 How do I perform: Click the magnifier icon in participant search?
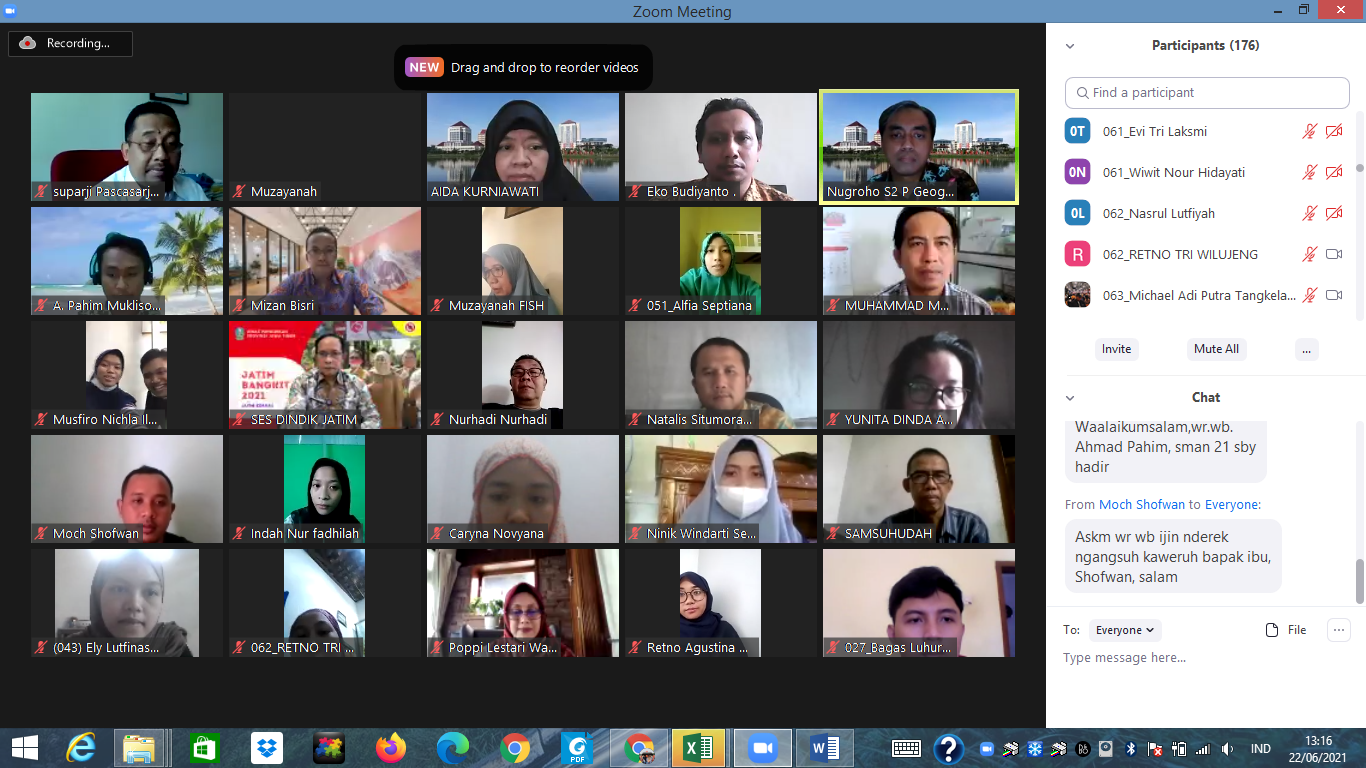click(1082, 93)
